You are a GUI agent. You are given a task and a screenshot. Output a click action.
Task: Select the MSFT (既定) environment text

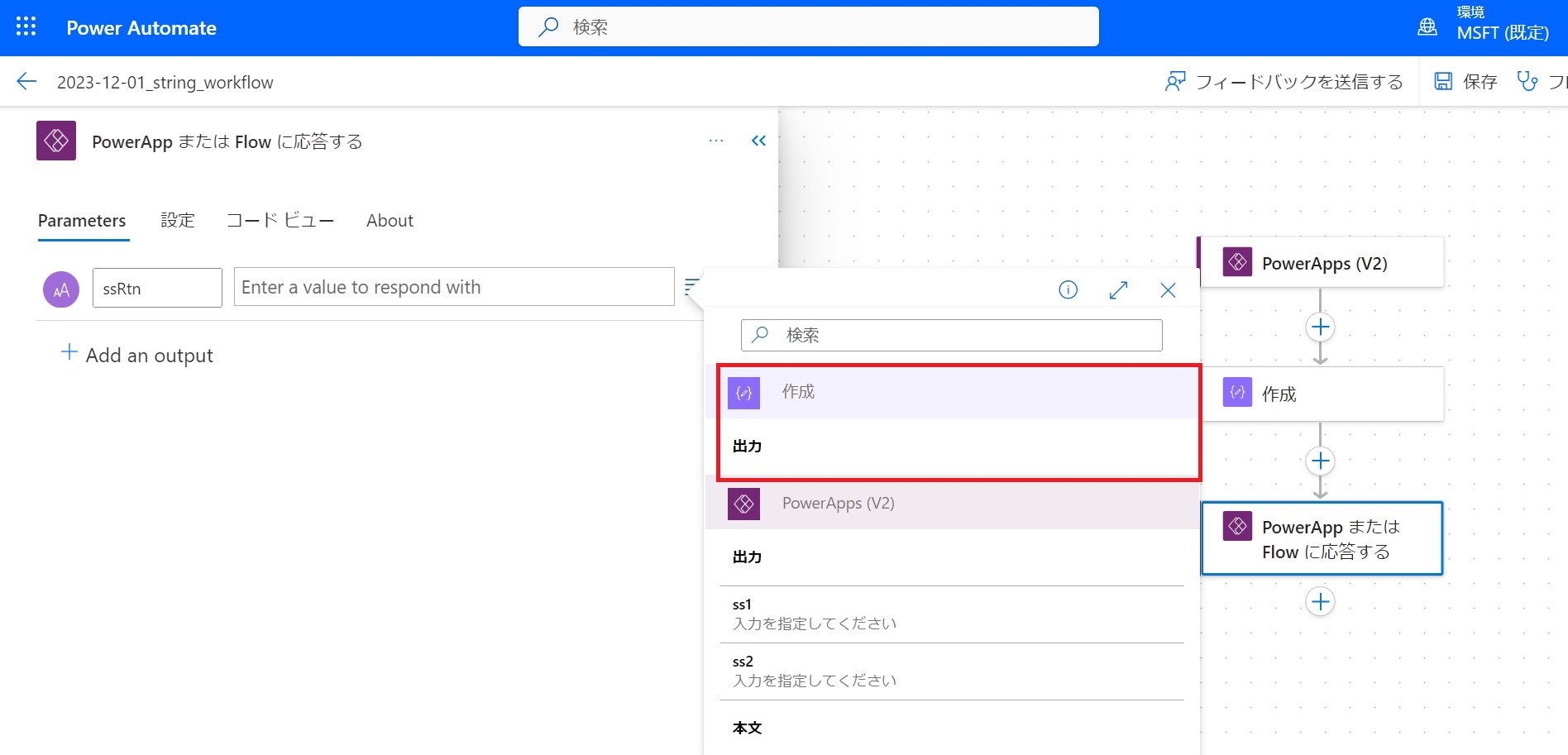[1503, 33]
